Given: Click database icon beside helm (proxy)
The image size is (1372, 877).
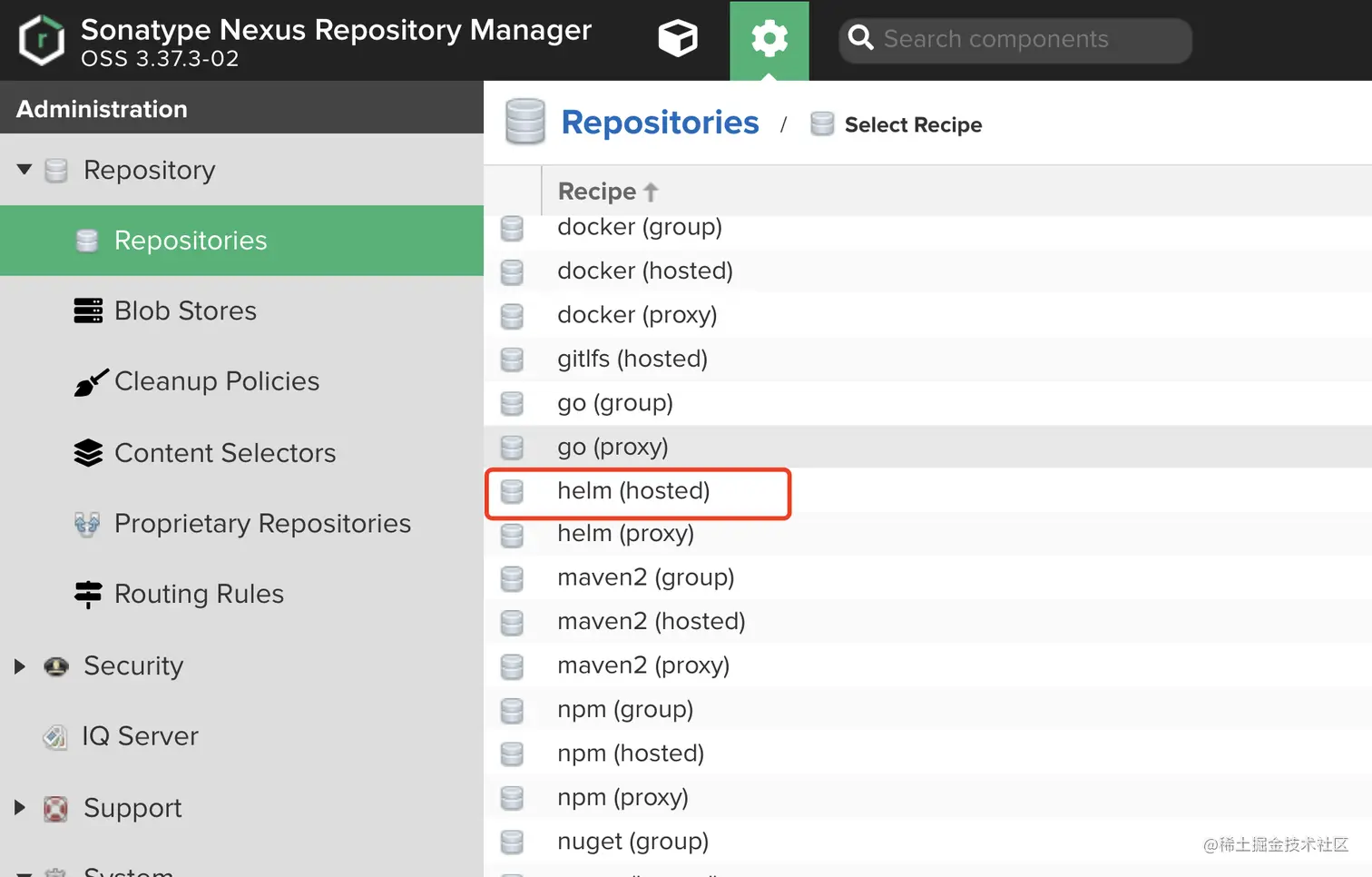Looking at the screenshot, I should (x=512, y=535).
